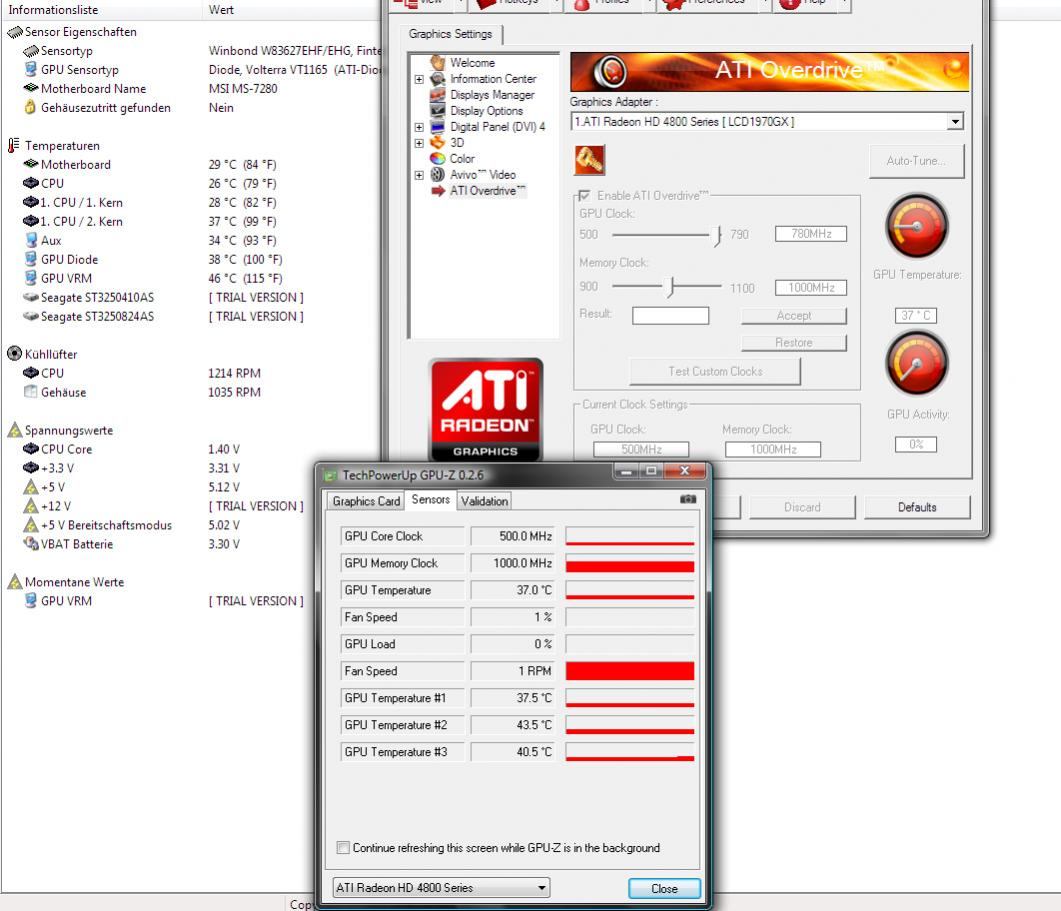The image size is (1061, 911).
Task: Click the Avivo Video film reel icon
Action: (438, 175)
